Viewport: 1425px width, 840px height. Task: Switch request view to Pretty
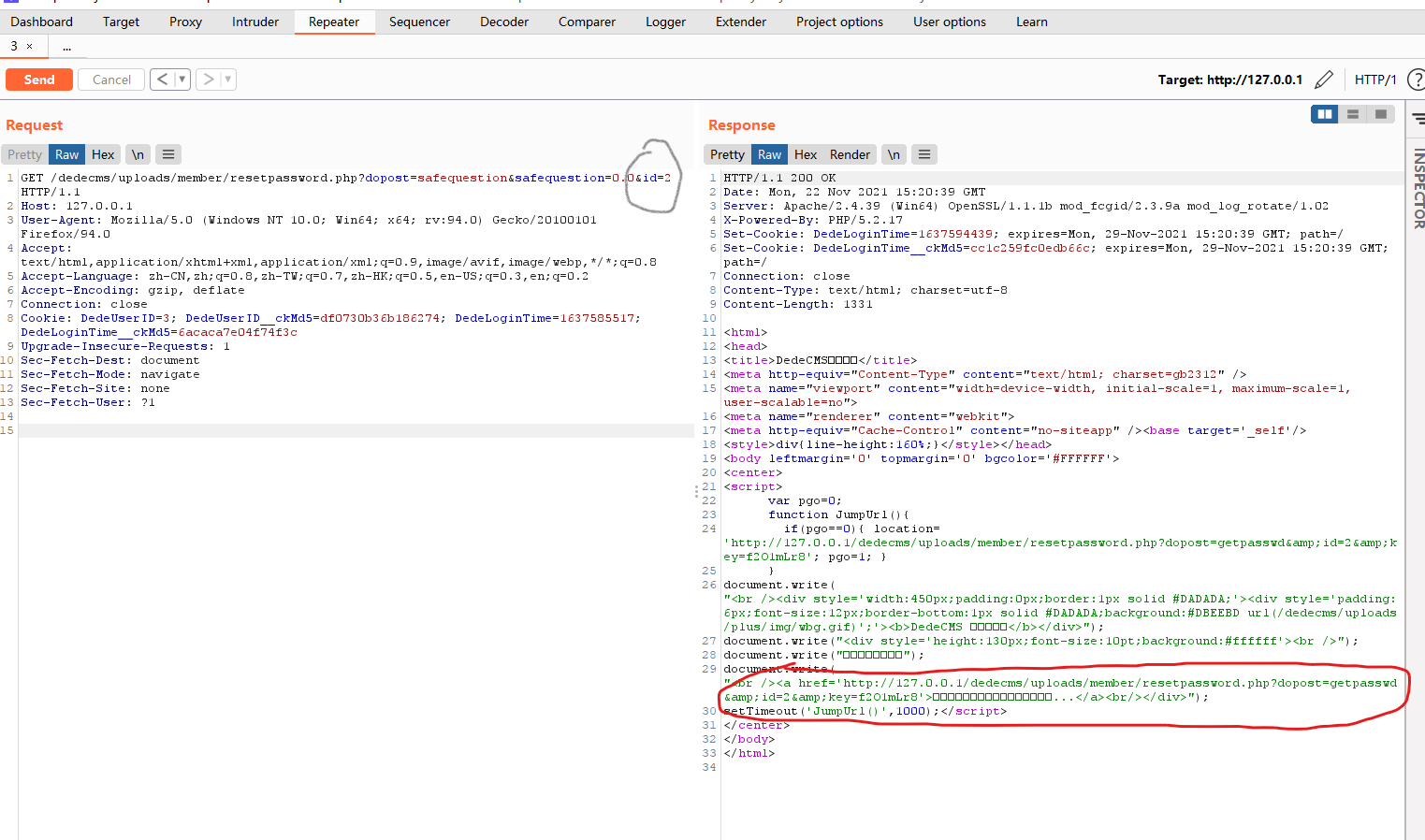25,154
